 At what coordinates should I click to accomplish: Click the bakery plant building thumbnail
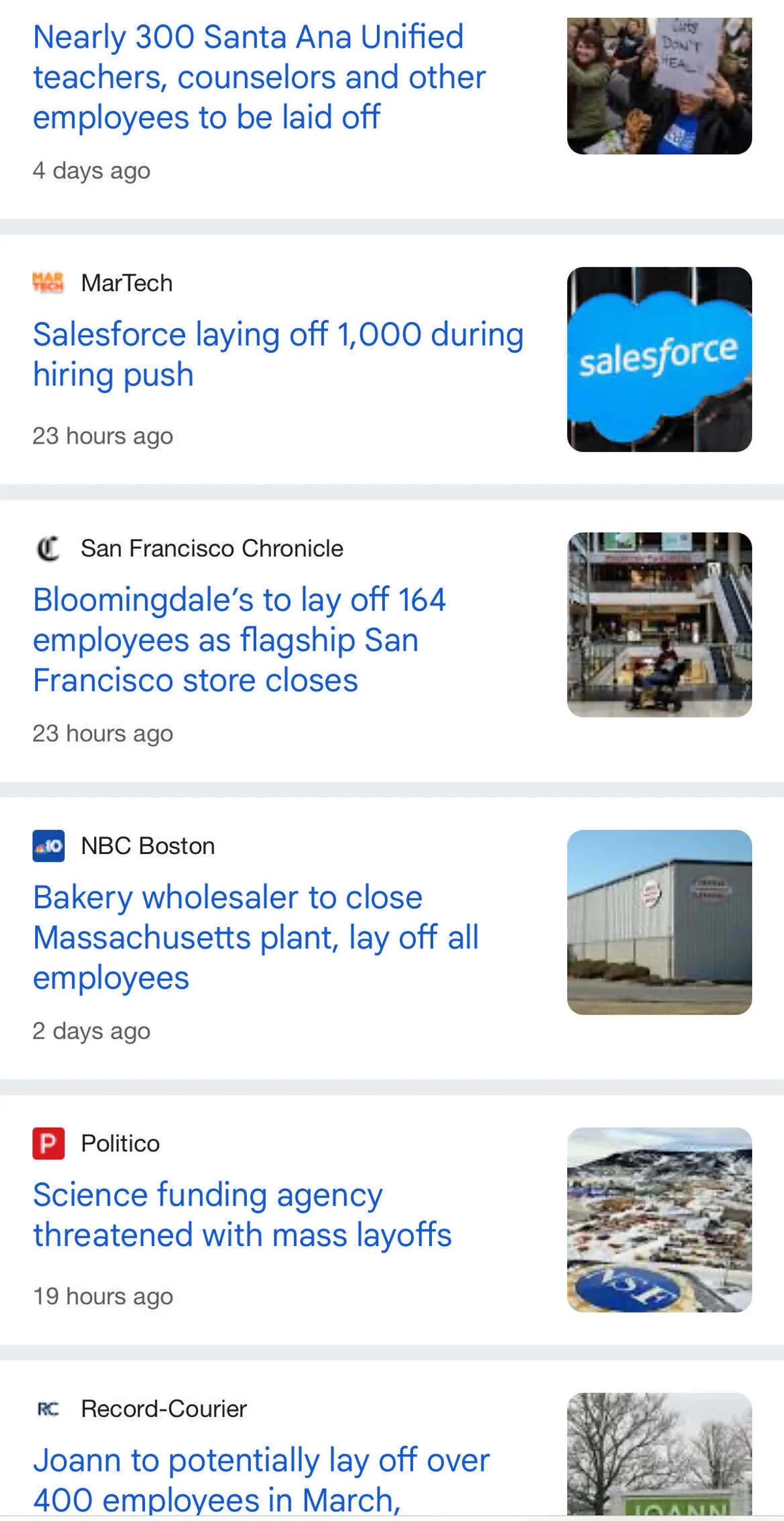click(x=659, y=922)
